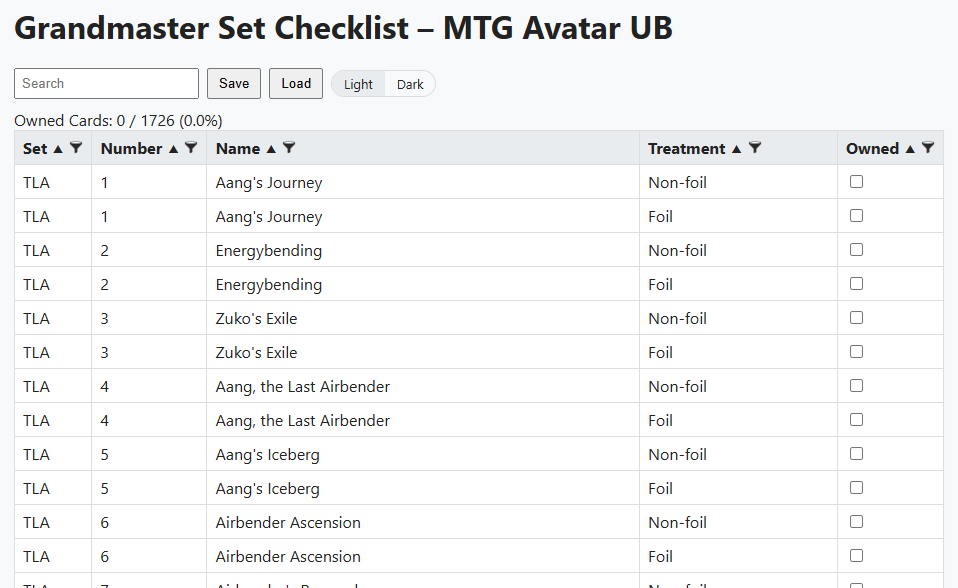Open the Owned column filter menu
The image size is (958, 588).
pos(929,148)
